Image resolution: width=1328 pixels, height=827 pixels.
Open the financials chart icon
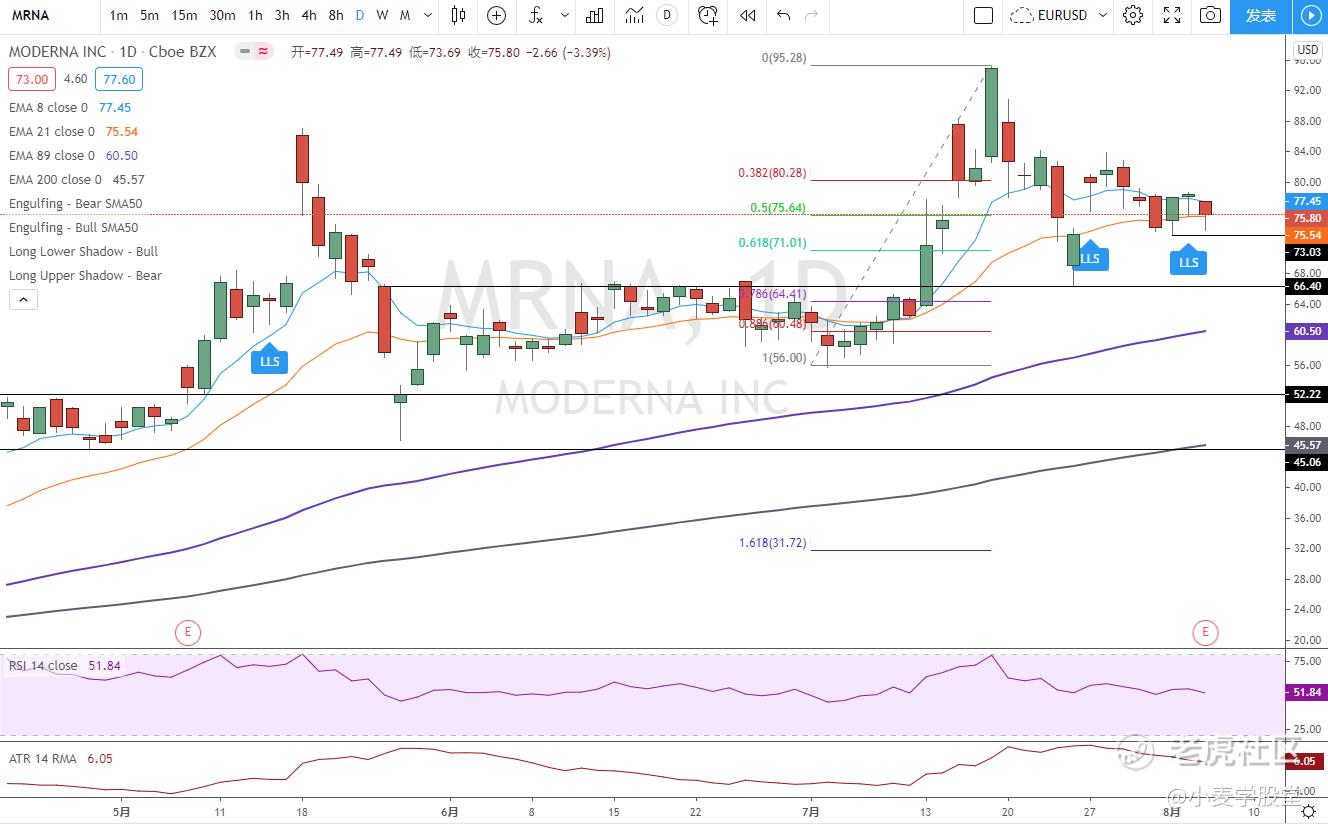[634, 15]
